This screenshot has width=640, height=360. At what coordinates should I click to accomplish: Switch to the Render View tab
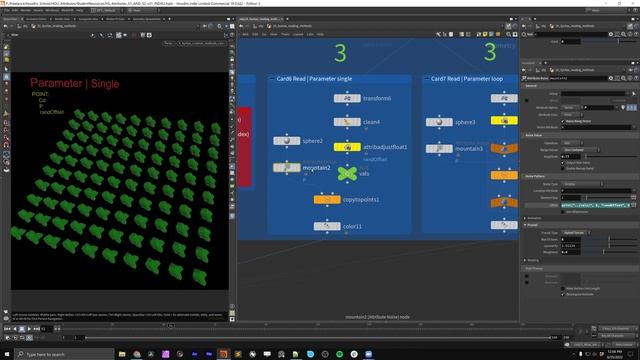(62, 19)
